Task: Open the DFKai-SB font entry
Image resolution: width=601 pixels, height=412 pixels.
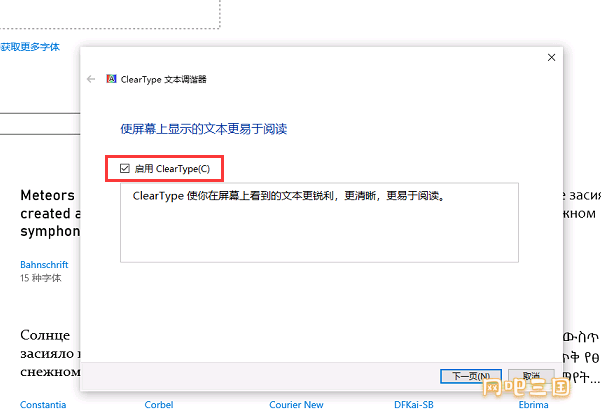Action: point(414,405)
